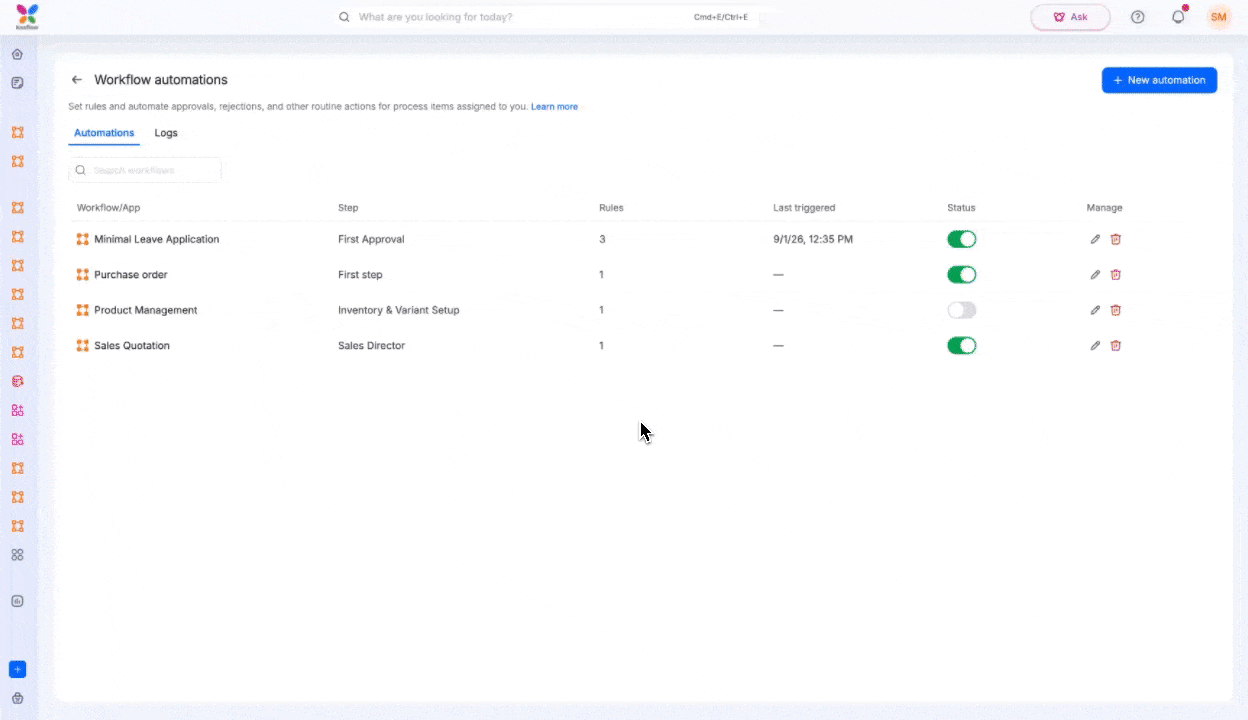Click the blue plus create button in sidebar

coord(17,669)
